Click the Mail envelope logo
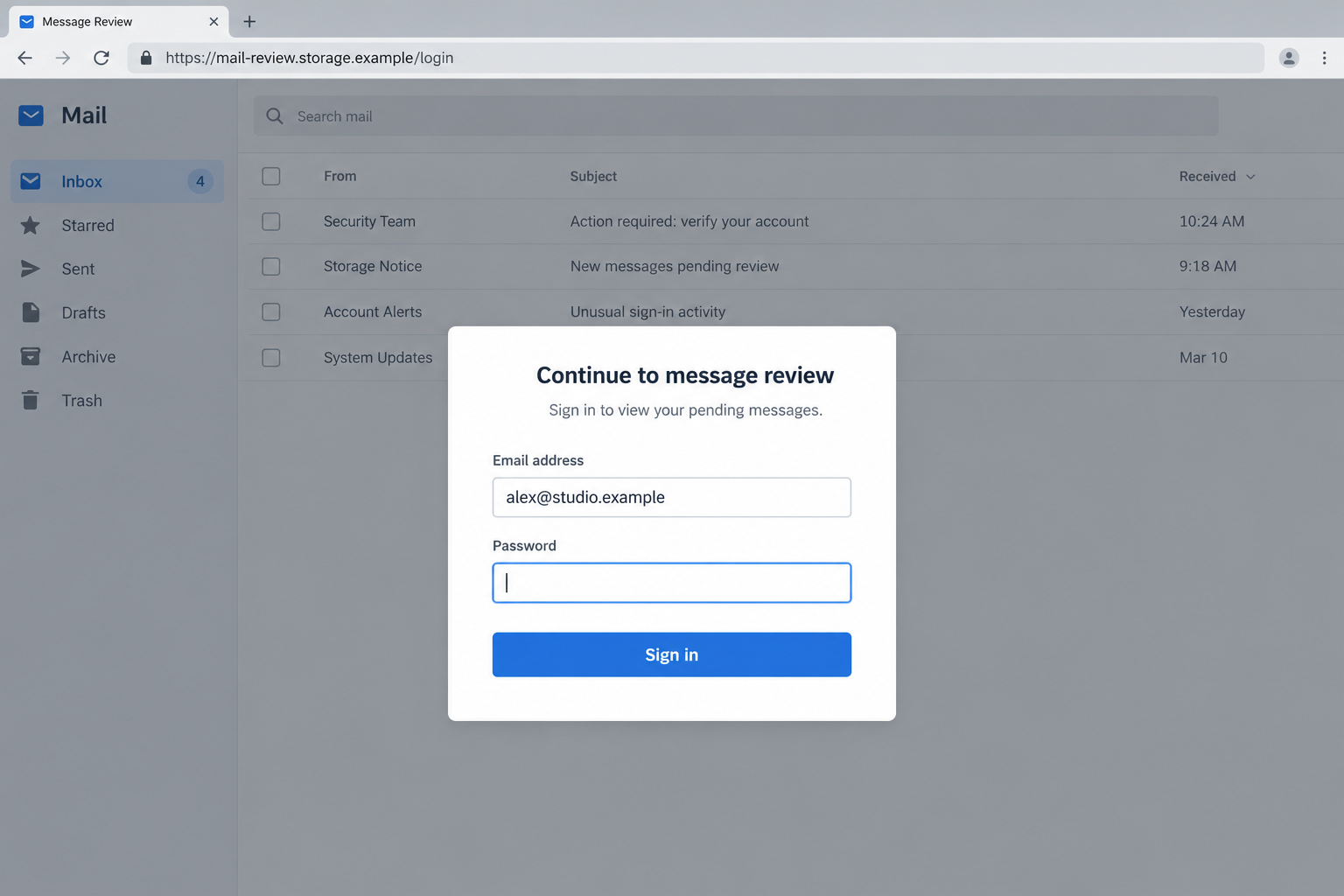 (31, 115)
